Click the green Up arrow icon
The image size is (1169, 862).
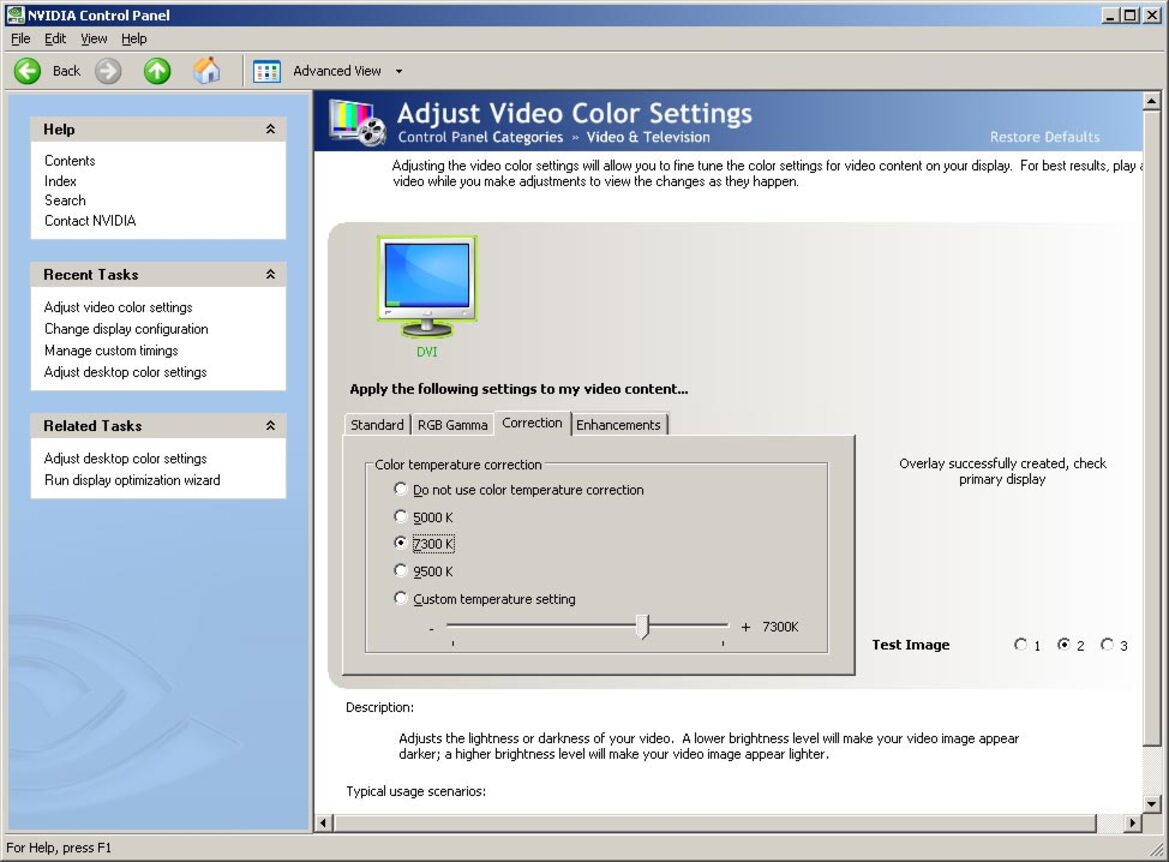point(157,72)
